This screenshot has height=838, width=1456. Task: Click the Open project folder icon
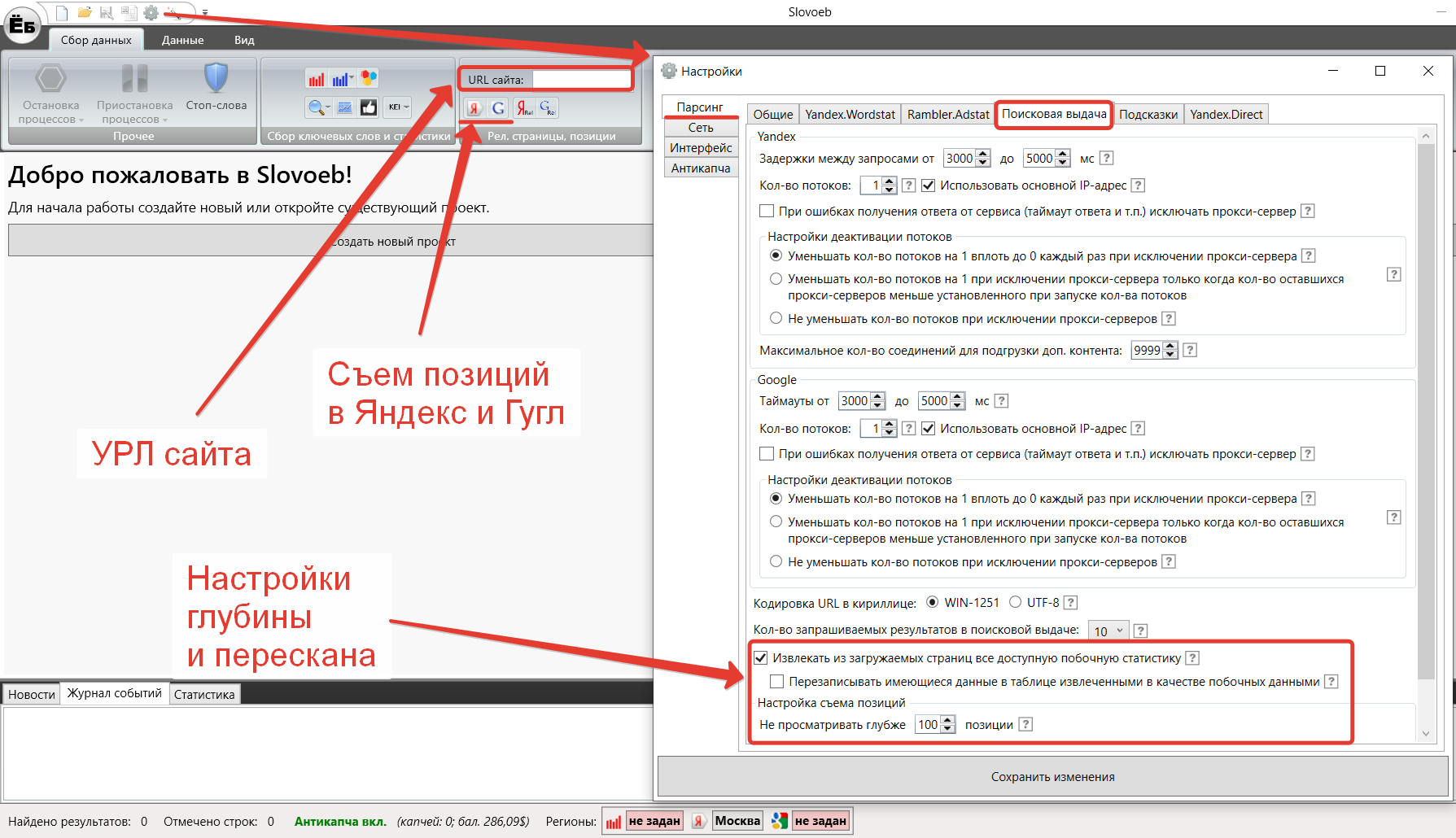click(84, 12)
